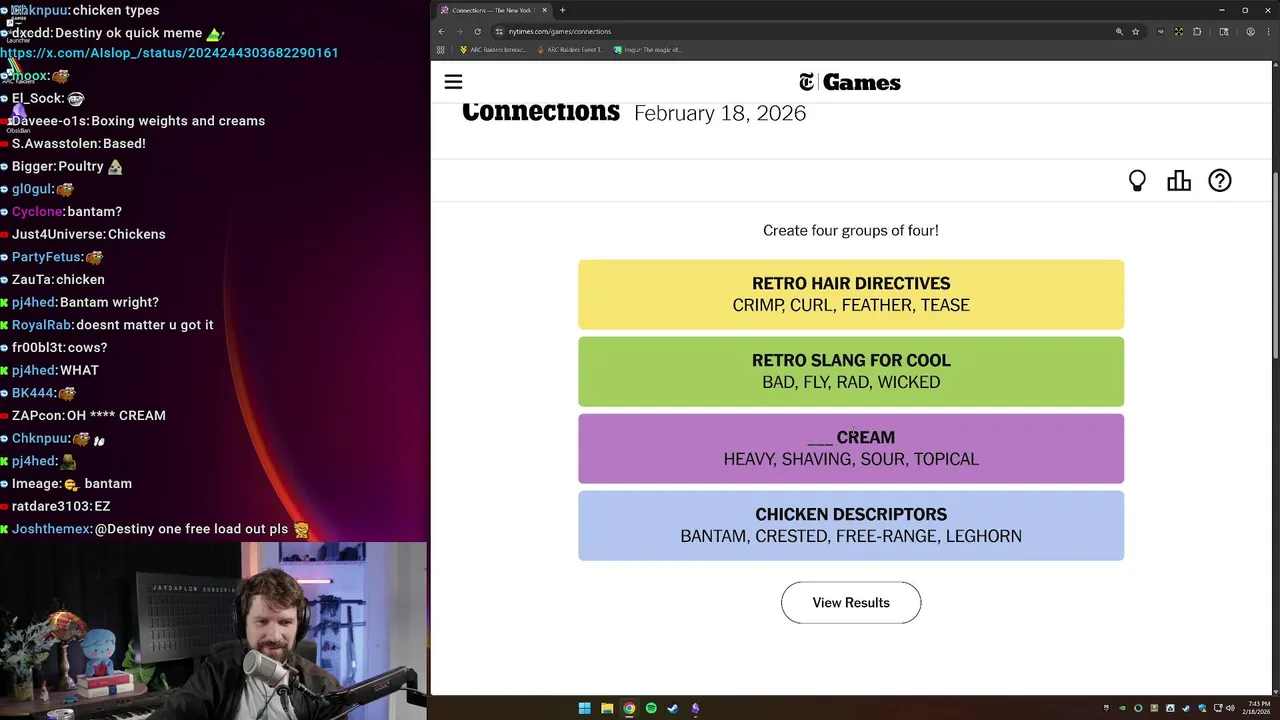This screenshot has height=720, width=1280.
Task: Open the stats bar chart icon
Action: click(1179, 181)
